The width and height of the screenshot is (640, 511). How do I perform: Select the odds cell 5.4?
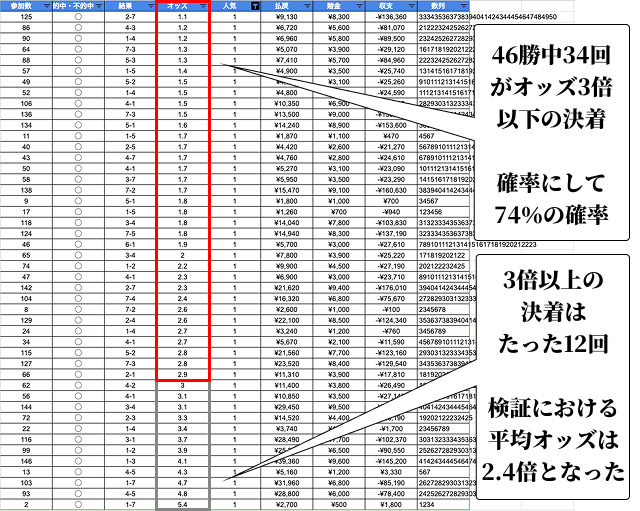[182, 504]
